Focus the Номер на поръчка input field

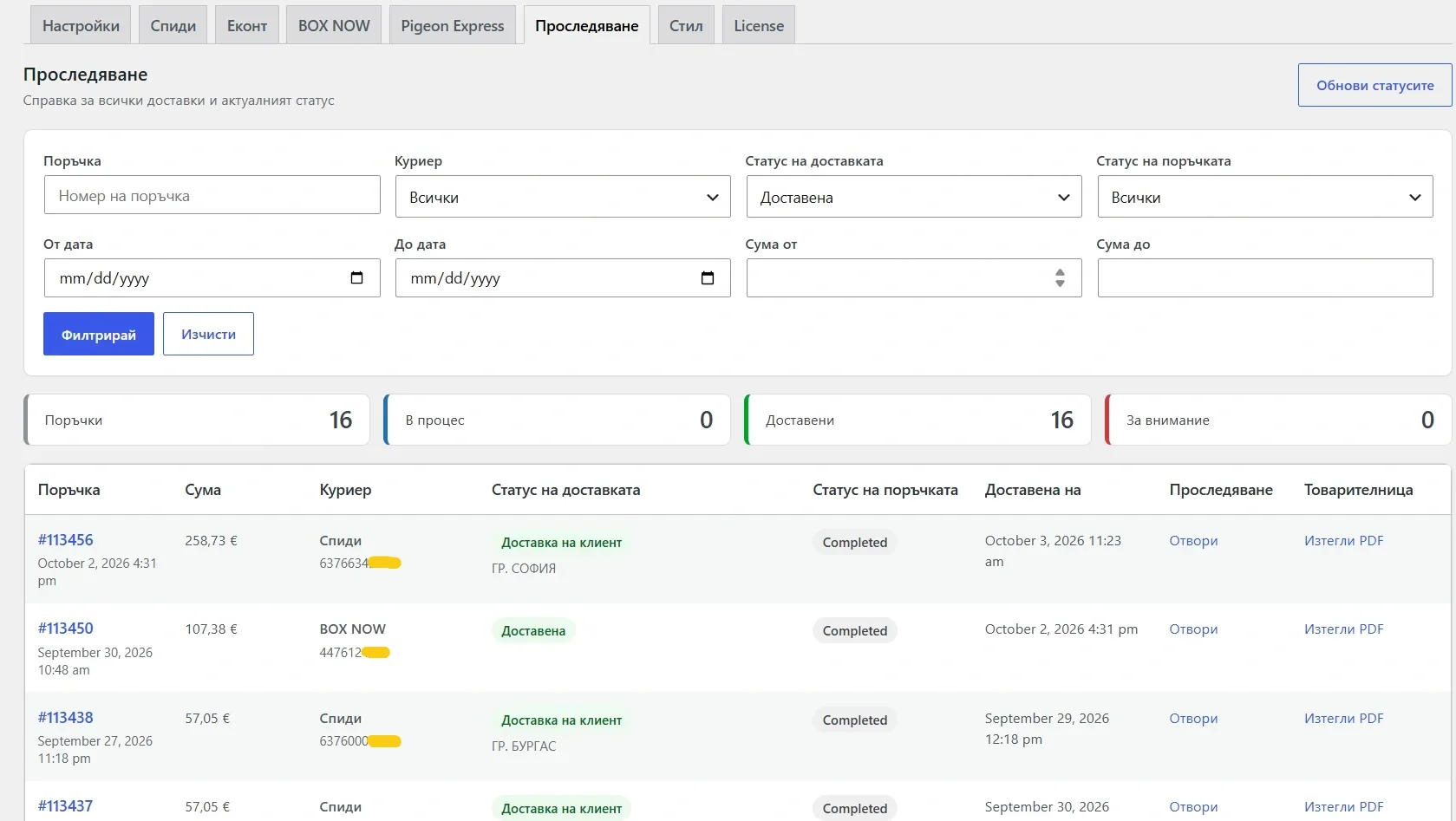[212, 195]
